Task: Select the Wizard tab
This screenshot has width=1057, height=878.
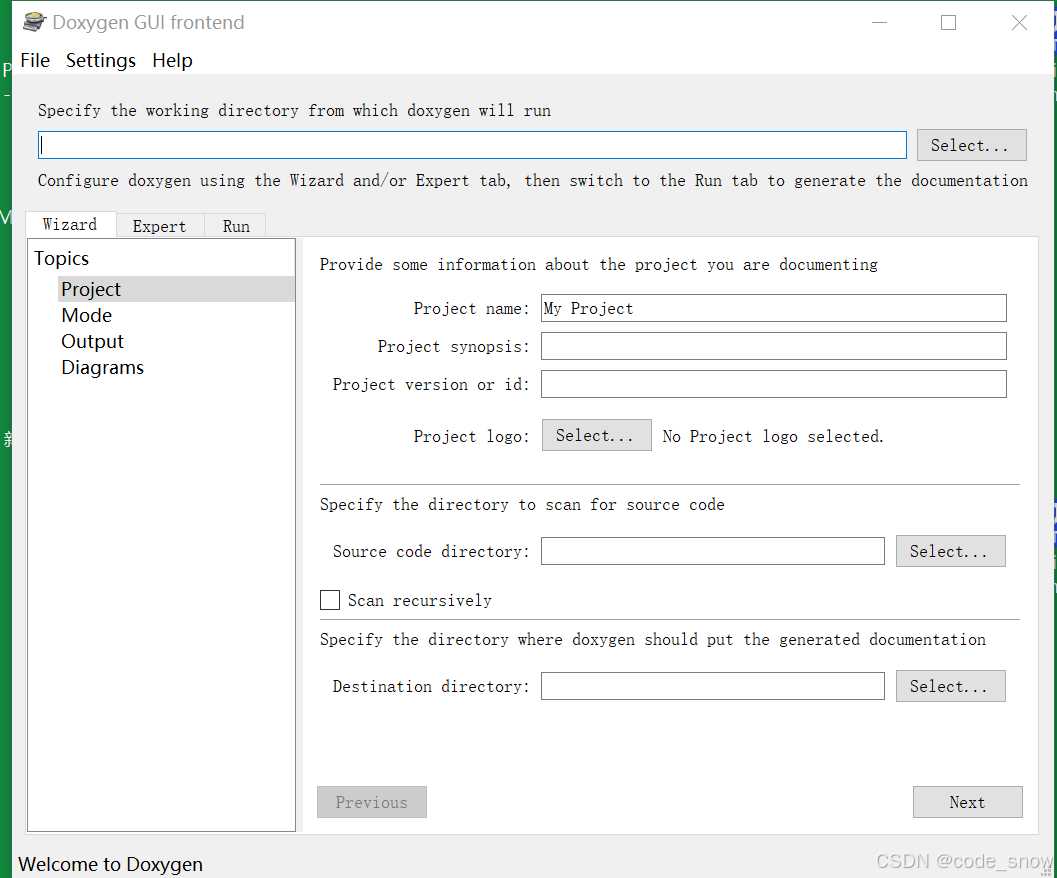Action: [x=70, y=224]
